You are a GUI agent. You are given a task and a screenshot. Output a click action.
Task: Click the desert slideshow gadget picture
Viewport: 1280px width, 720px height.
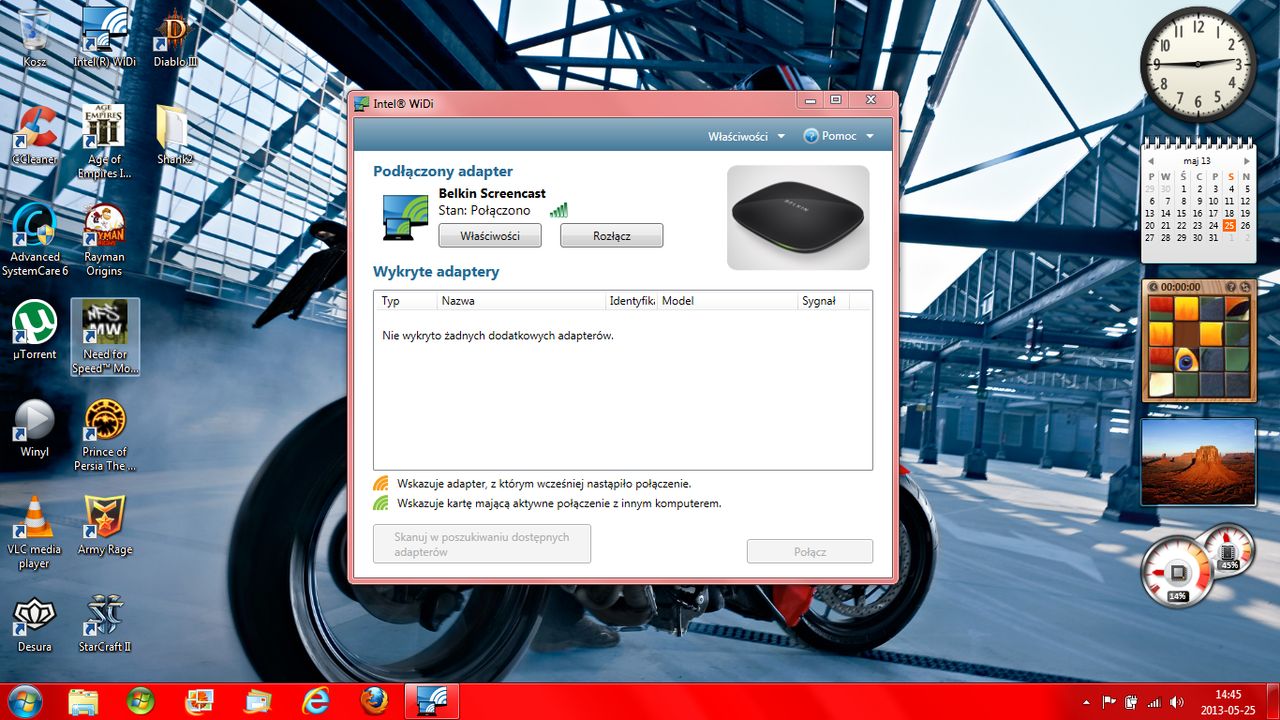coord(1198,461)
